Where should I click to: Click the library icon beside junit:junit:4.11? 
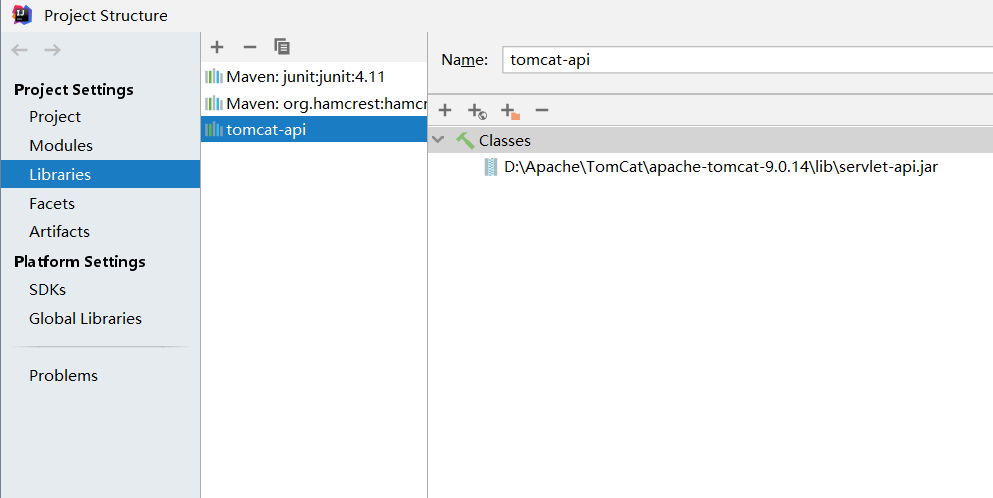214,77
